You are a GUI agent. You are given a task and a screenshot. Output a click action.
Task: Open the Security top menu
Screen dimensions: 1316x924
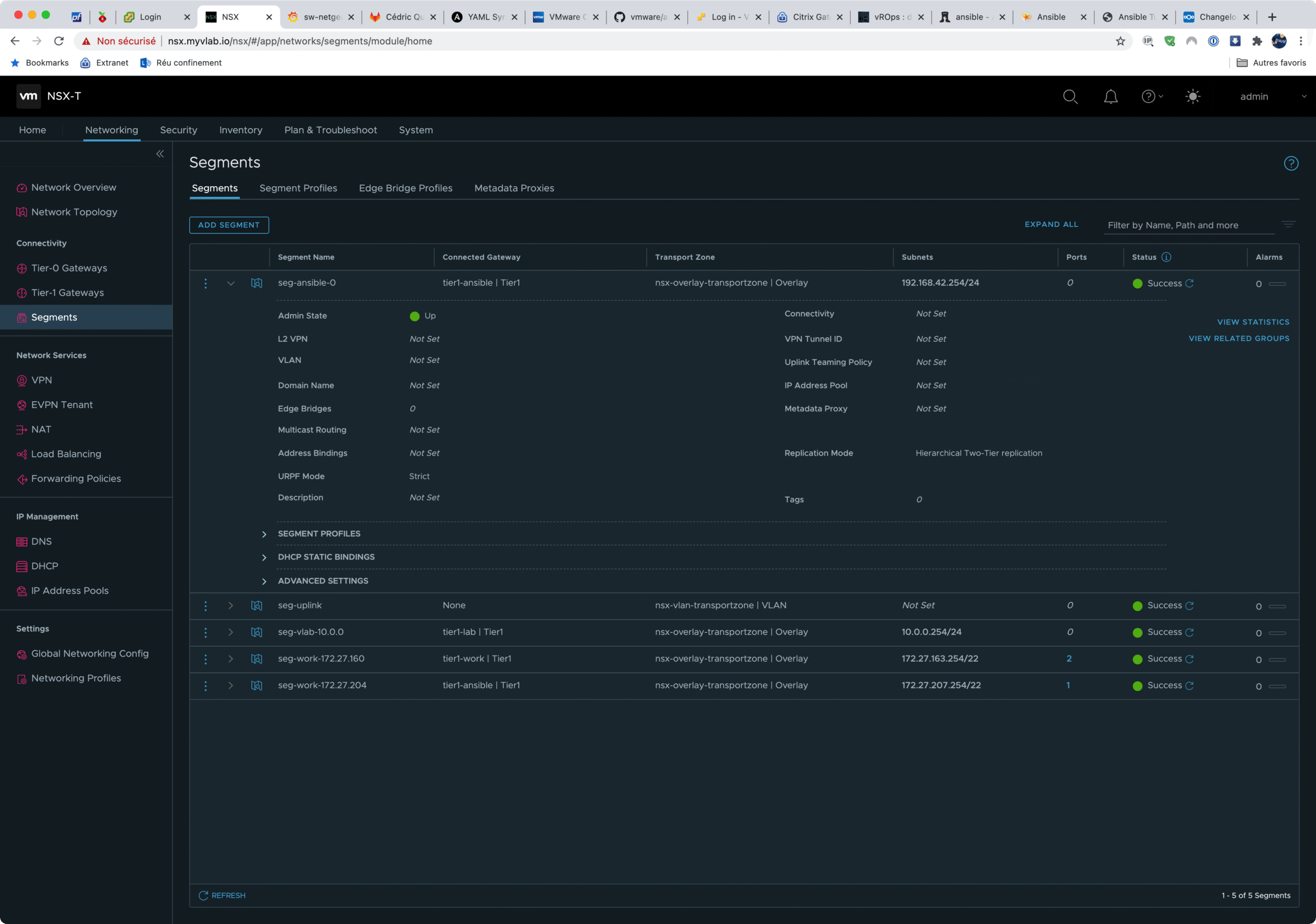tap(178, 130)
